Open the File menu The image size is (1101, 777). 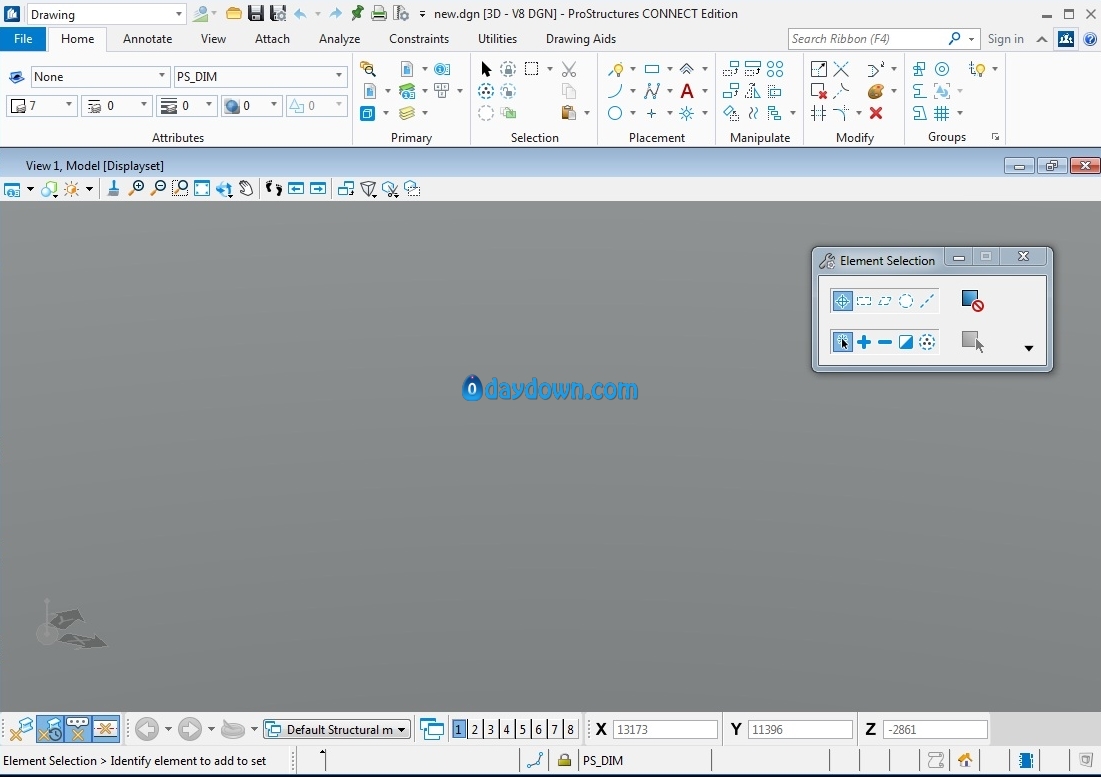pos(23,39)
